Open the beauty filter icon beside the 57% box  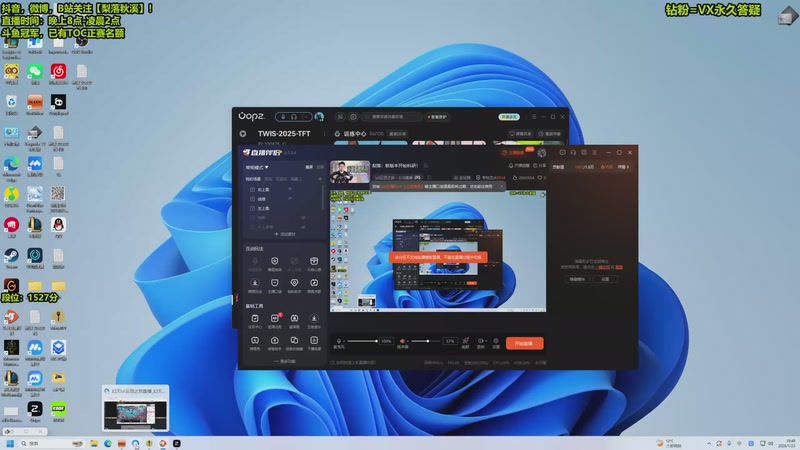465,341
